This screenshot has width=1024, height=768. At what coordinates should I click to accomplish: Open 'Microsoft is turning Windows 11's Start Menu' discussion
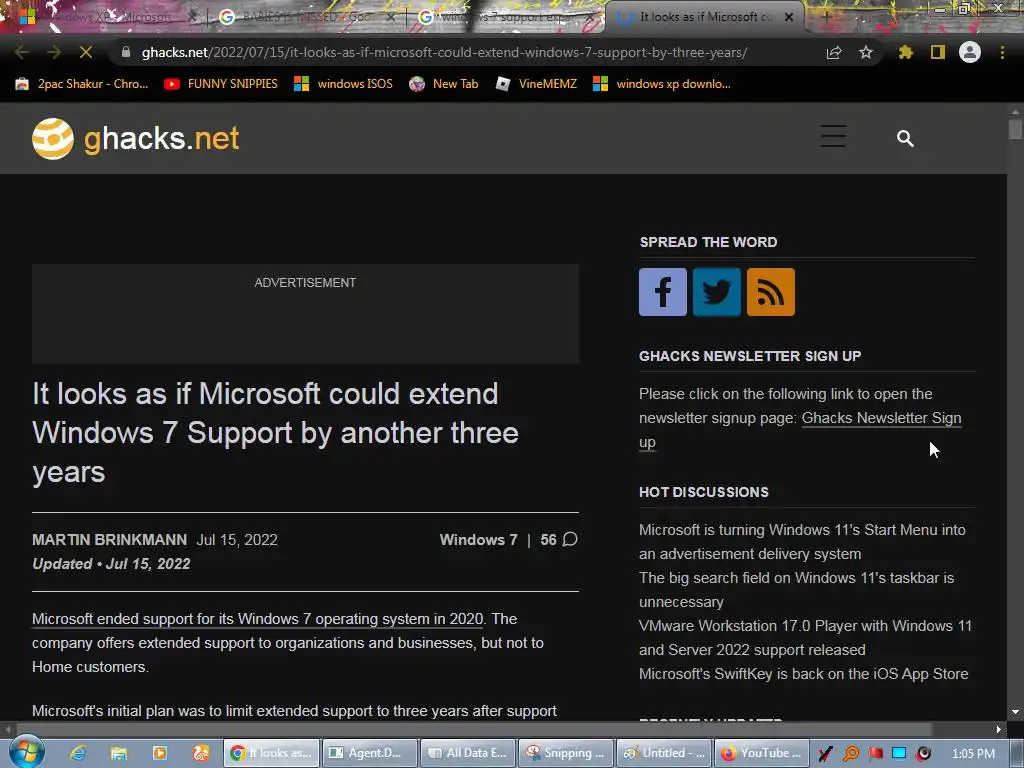coord(802,541)
